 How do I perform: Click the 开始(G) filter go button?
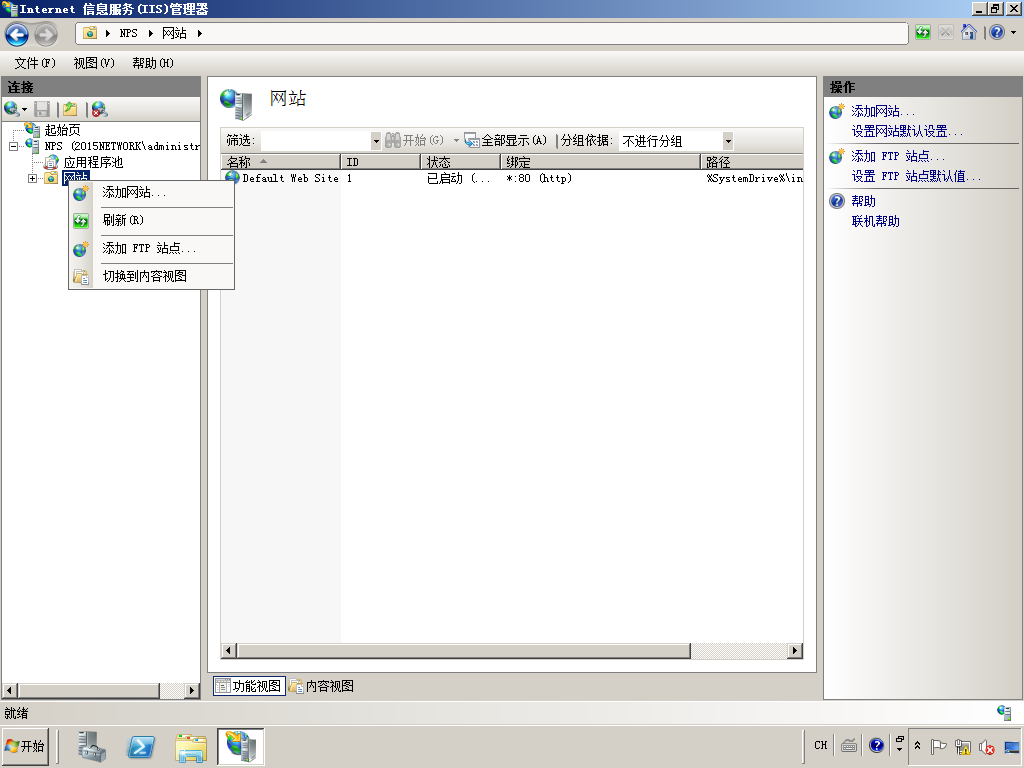coord(414,140)
